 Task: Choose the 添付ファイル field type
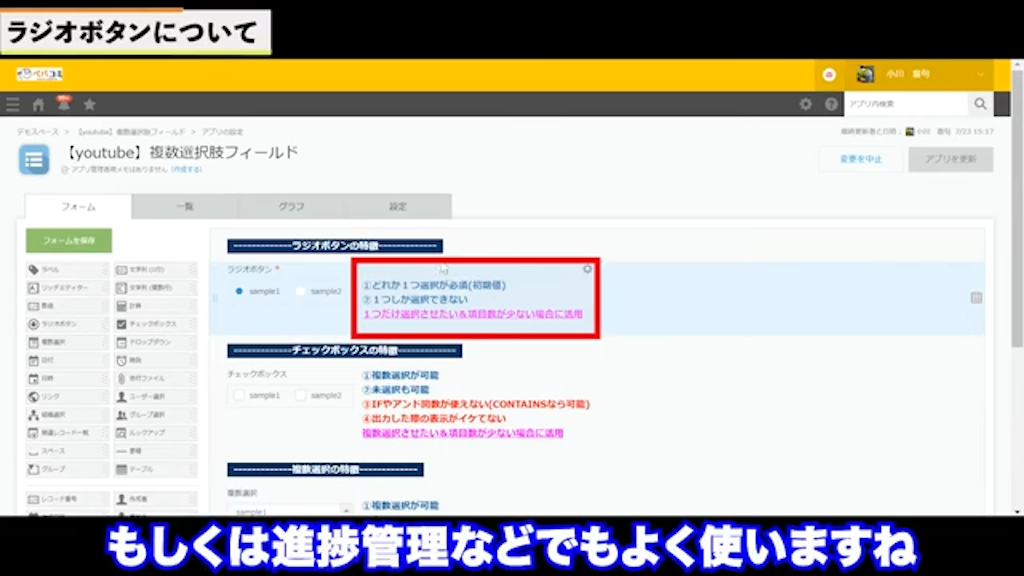(148, 378)
